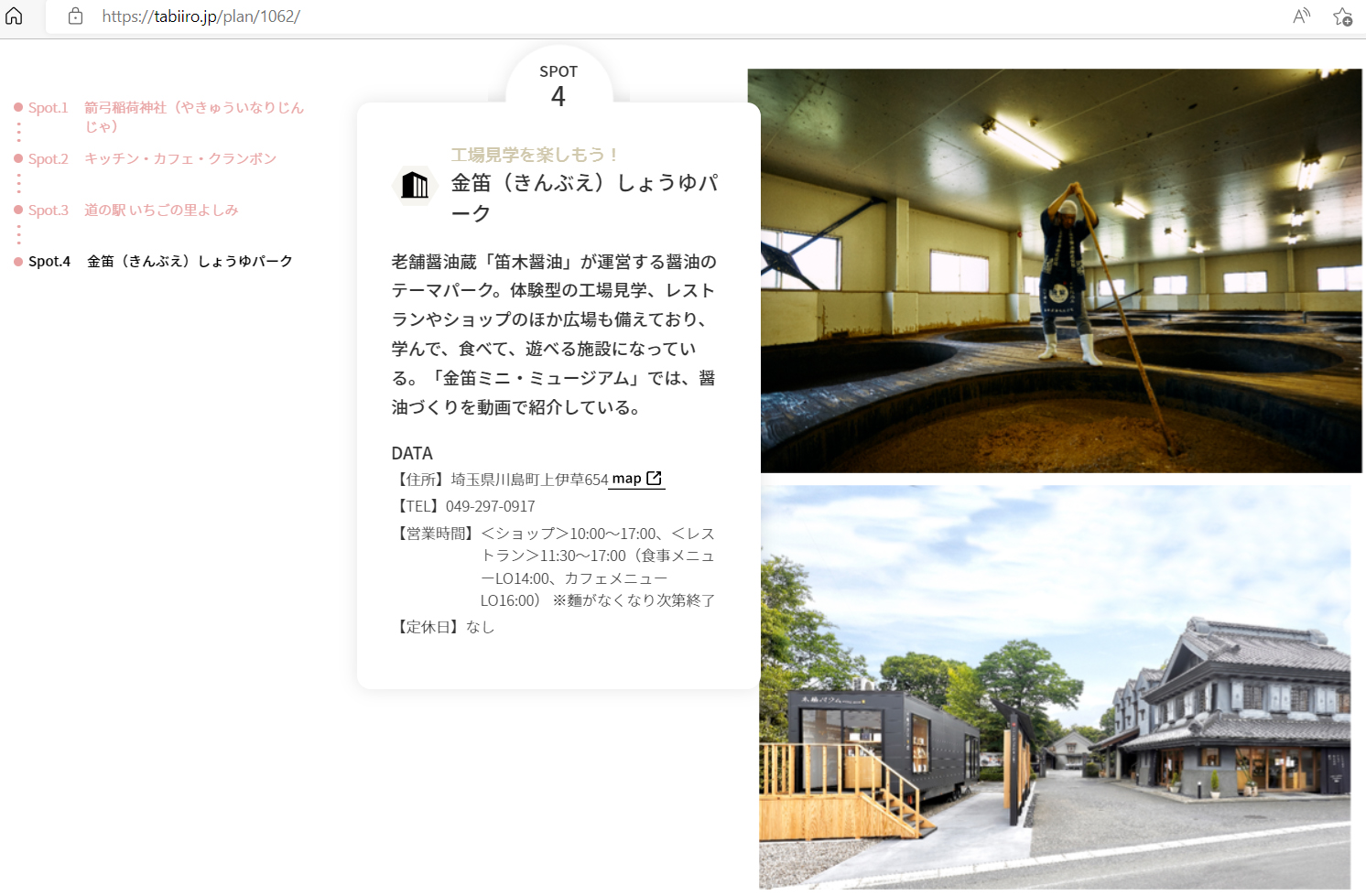This screenshot has width=1366, height=896.
Task: Go to Spot.2 キッチン・カフェ・クランボン
Action: [x=179, y=158]
